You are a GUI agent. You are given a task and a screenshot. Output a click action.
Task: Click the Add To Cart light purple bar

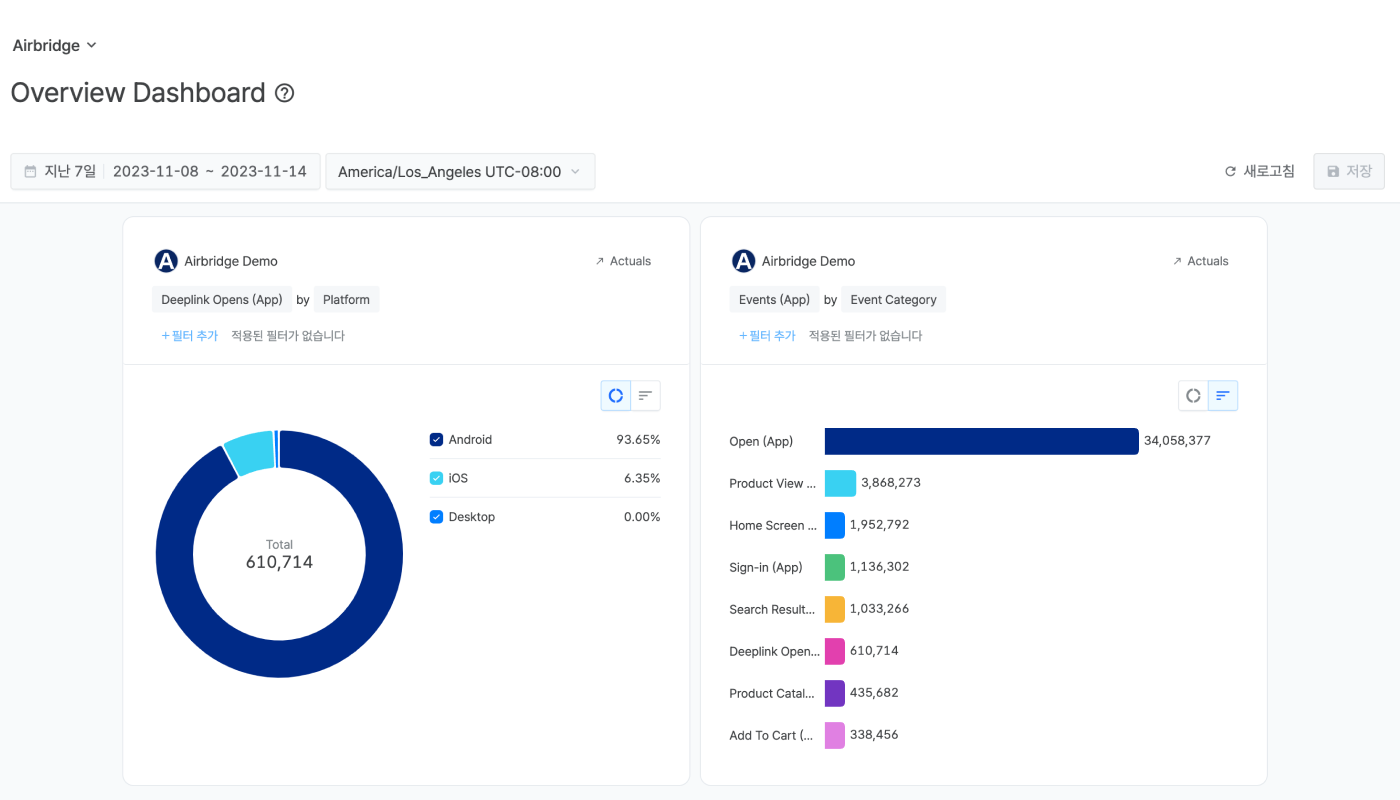coord(835,735)
